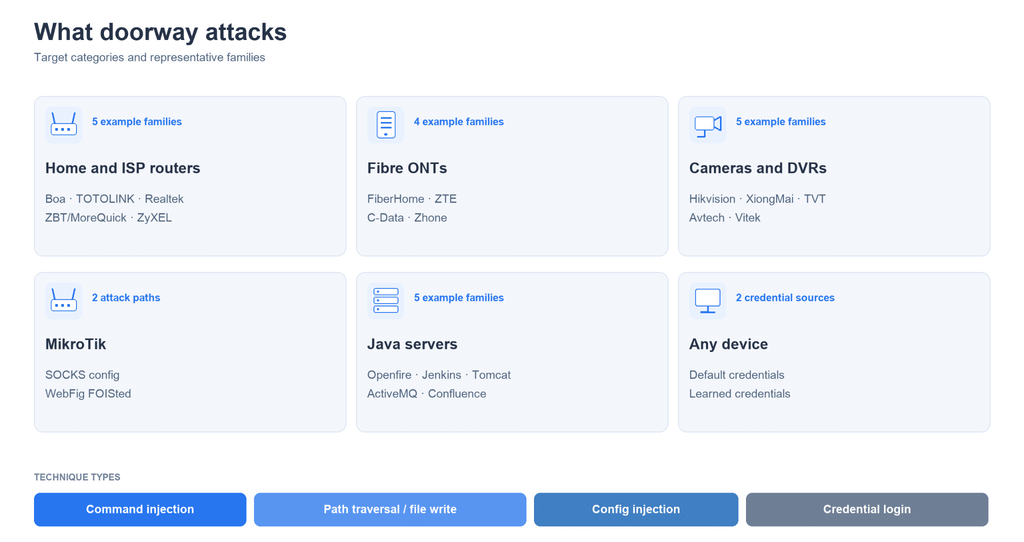Click the 'Default credentials' text

[737, 375]
